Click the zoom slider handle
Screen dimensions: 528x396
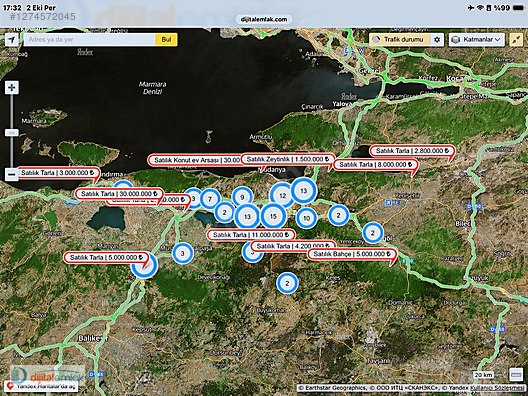pos(12,133)
